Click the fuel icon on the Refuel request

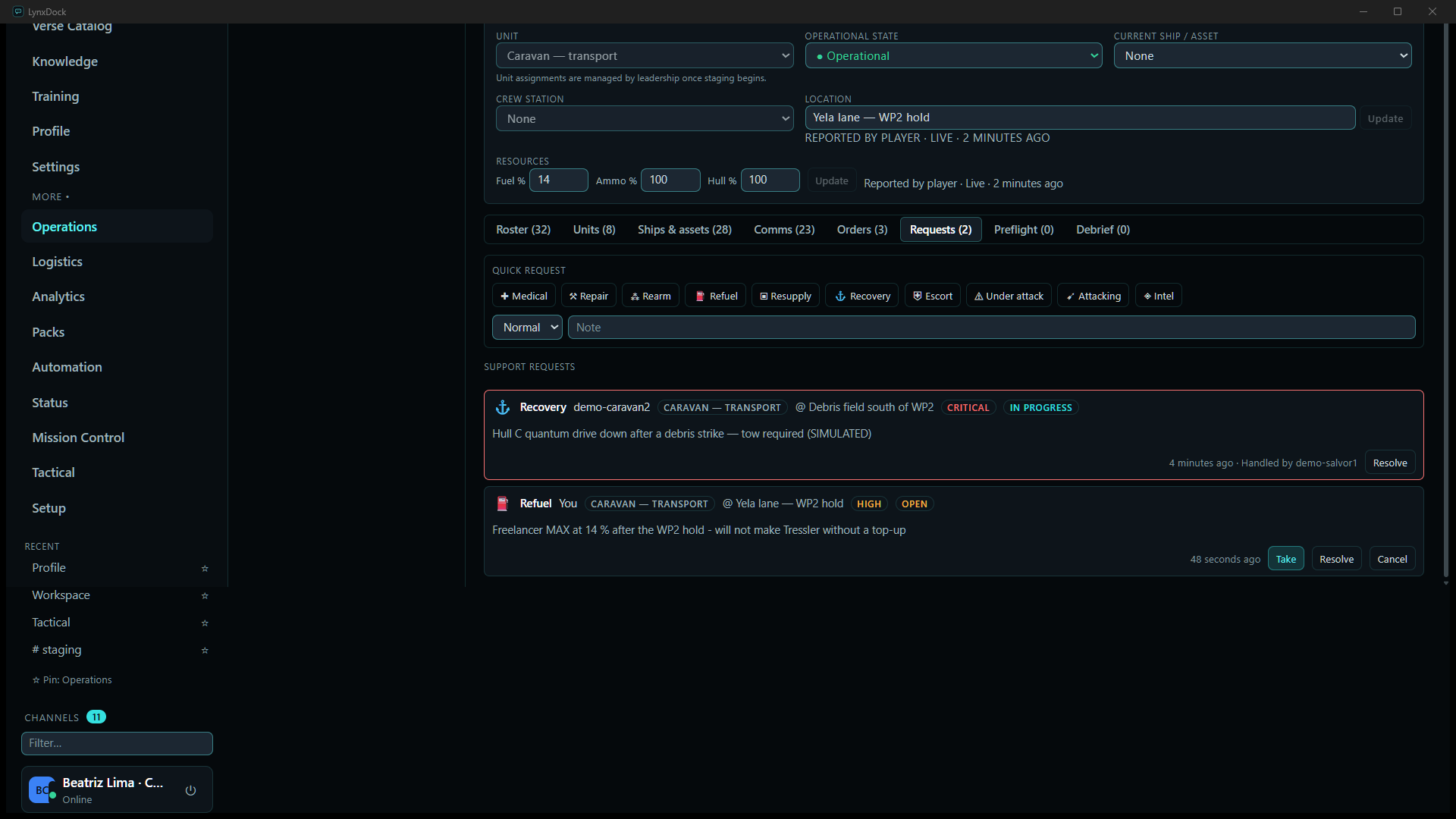point(502,504)
